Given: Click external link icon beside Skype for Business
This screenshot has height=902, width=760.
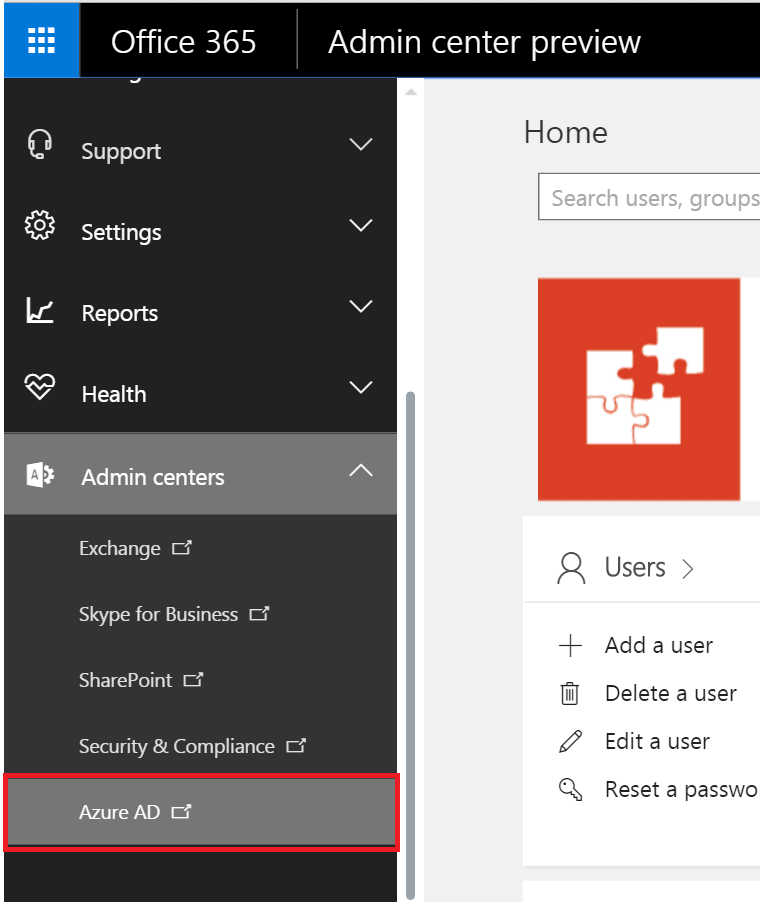Looking at the screenshot, I should tap(259, 614).
